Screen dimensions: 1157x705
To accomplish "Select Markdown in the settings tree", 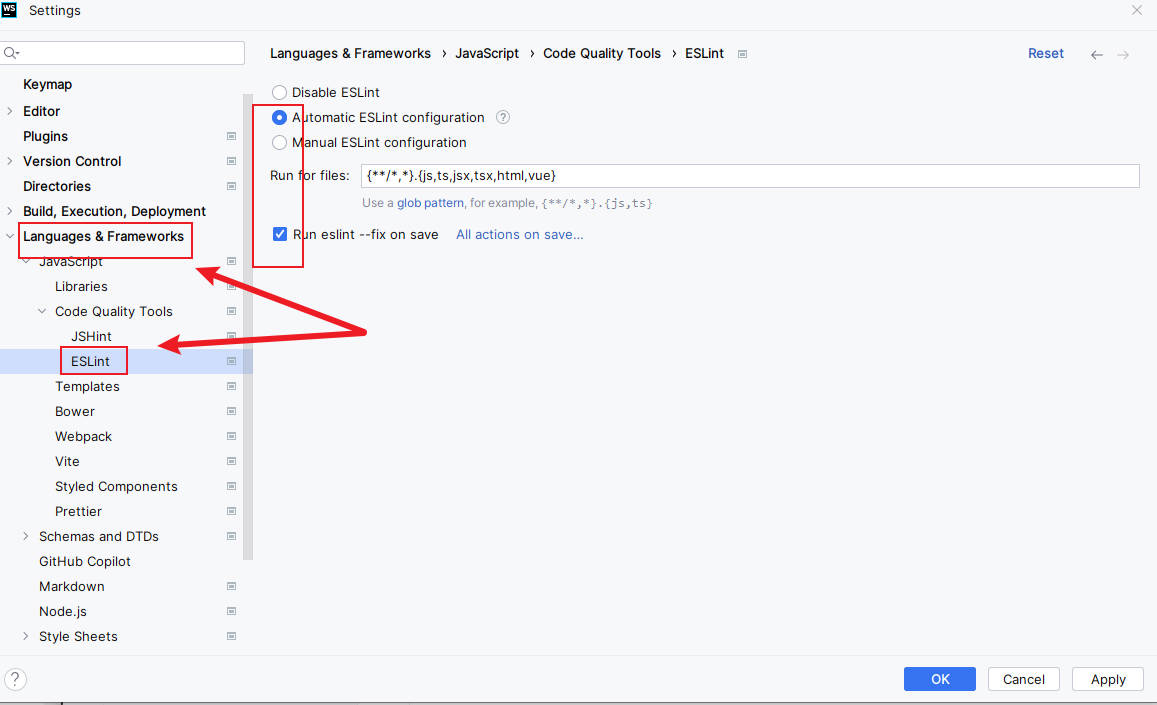I will point(72,587).
